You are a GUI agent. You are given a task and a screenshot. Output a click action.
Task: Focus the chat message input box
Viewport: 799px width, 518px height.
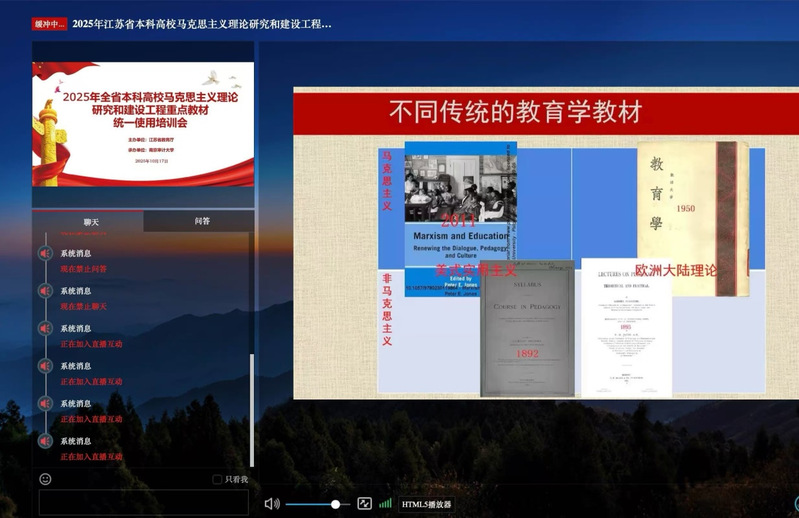pyautogui.click(x=143, y=501)
